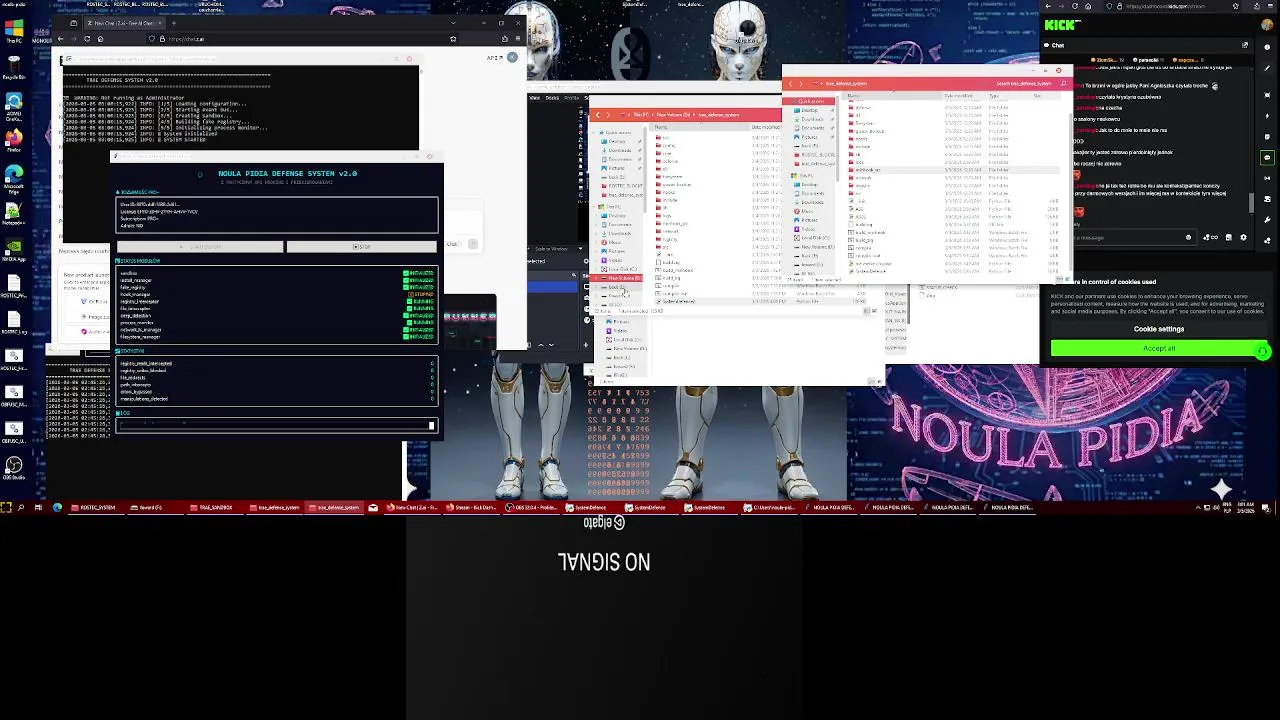Click New Volume (D:) breadcrumb middle Explorer
The height and width of the screenshot is (720, 1280).
tap(673, 115)
